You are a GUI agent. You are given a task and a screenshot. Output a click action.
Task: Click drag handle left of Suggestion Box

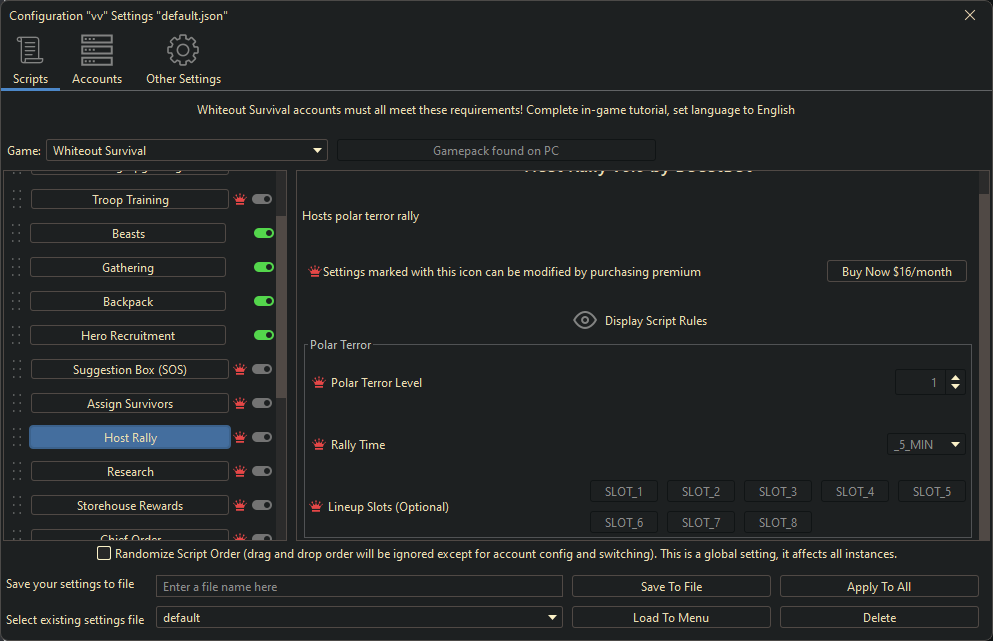(16, 369)
